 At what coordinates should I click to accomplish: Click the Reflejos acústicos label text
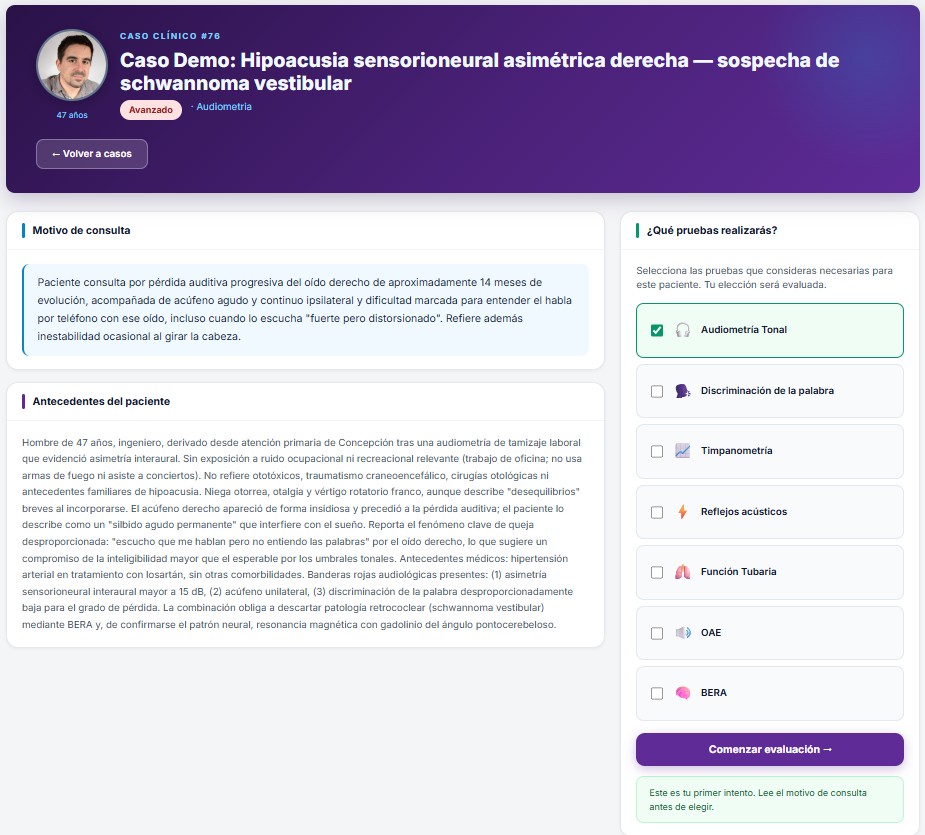[743, 512]
